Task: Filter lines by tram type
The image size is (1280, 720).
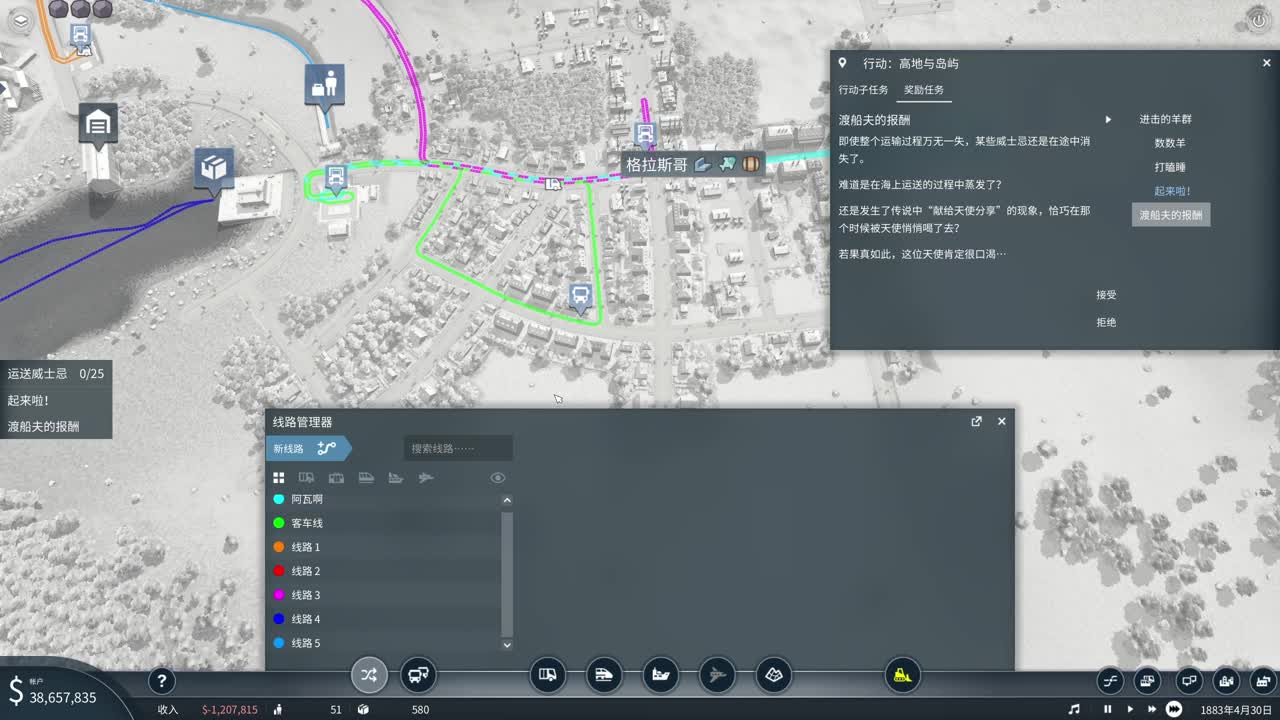Action: (336, 478)
